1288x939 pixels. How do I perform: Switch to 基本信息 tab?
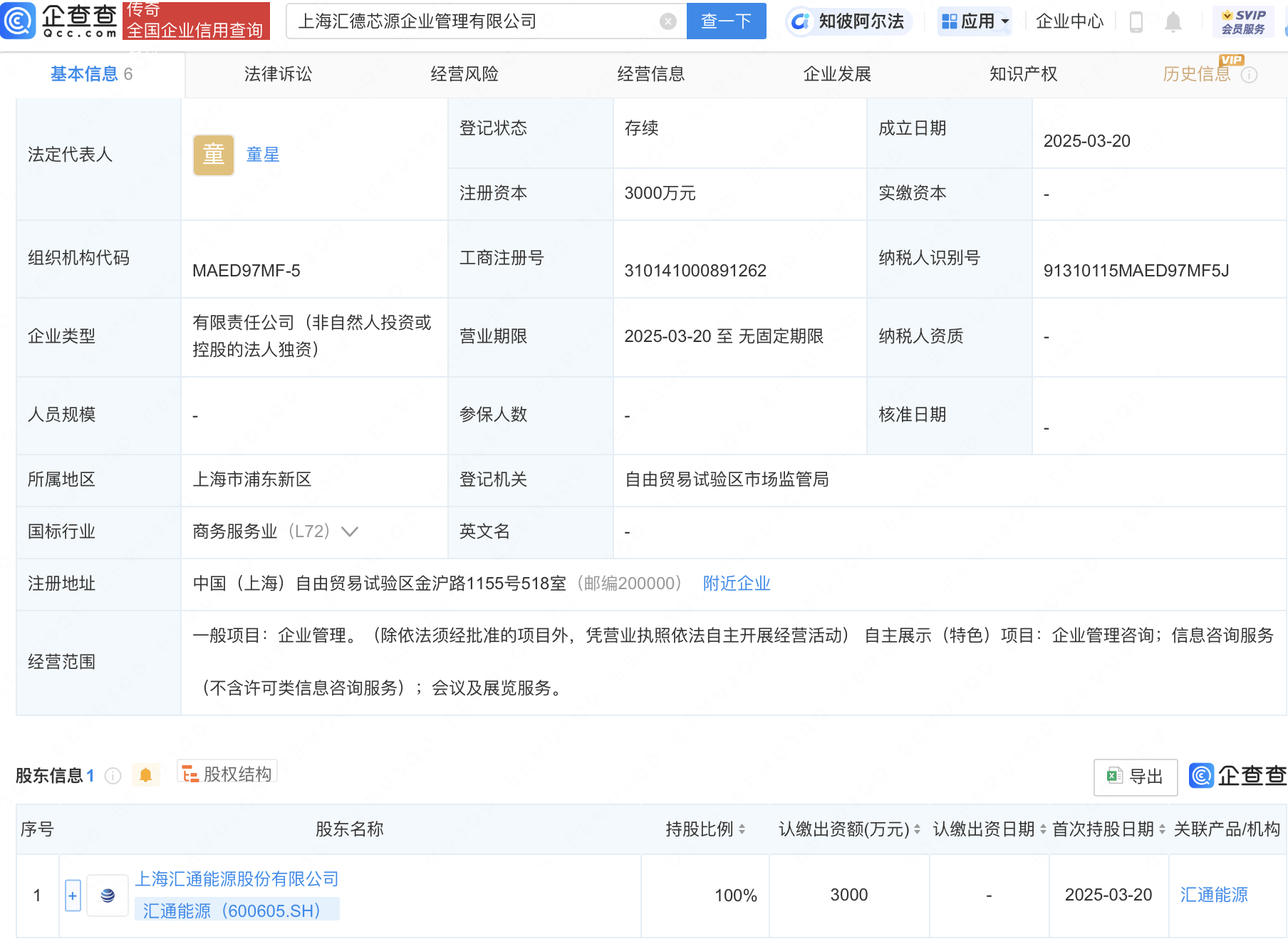click(x=91, y=74)
